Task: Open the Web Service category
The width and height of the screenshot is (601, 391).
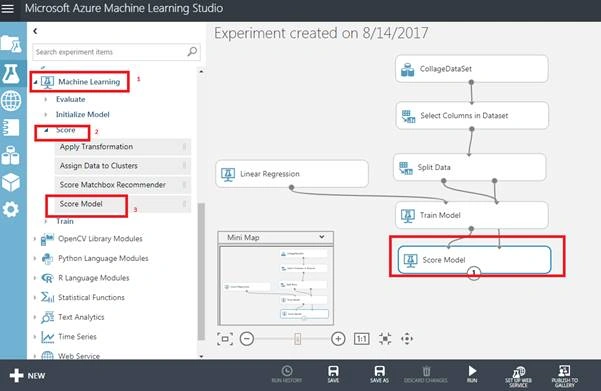Action: point(79,356)
